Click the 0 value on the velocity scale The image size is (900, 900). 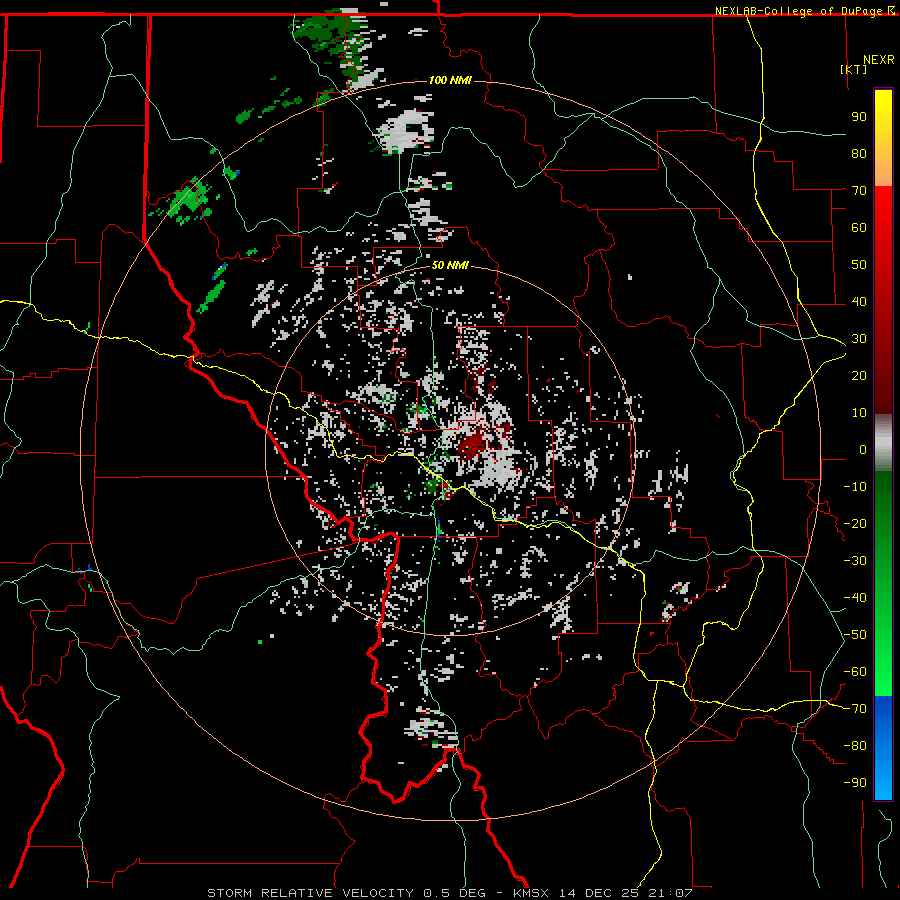tap(863, 449)
